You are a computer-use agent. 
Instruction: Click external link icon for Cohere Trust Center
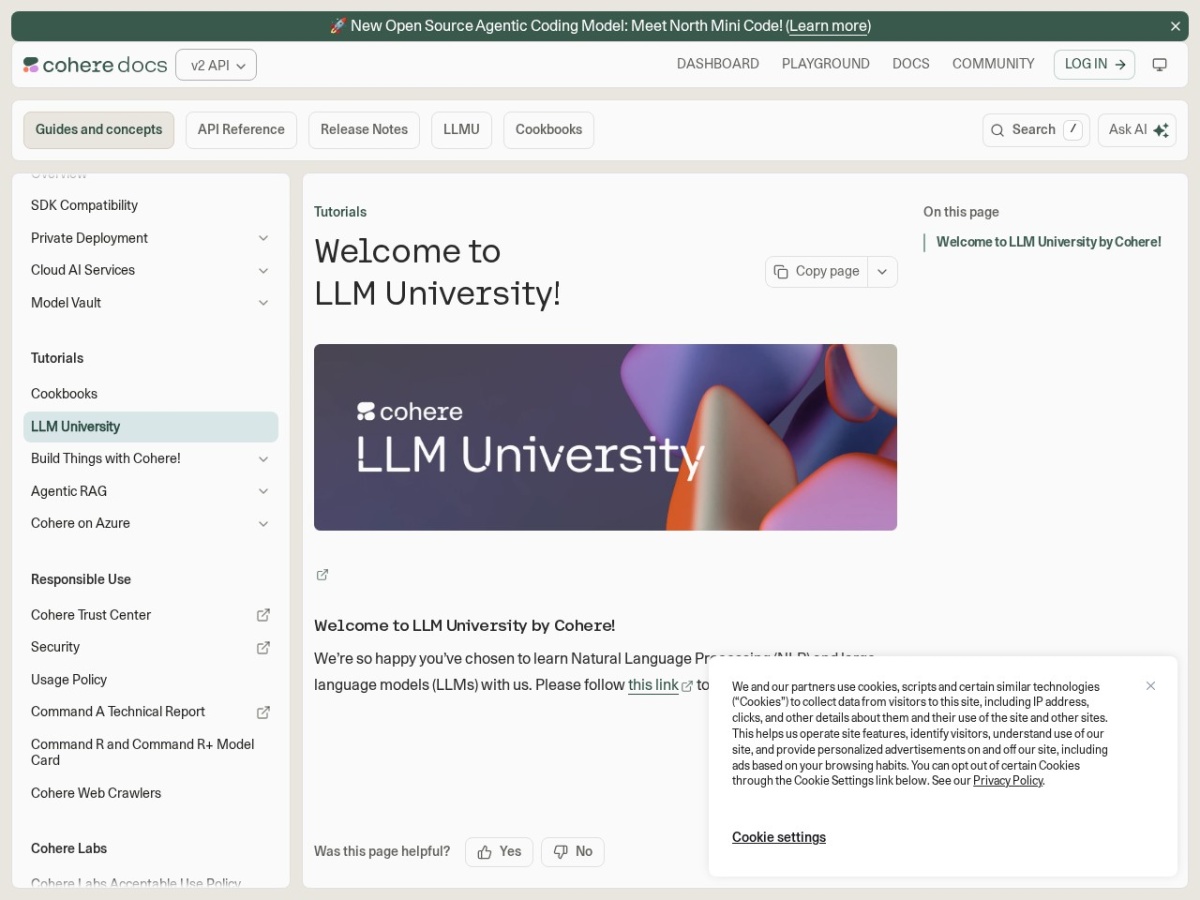click(x=263, y=615)
